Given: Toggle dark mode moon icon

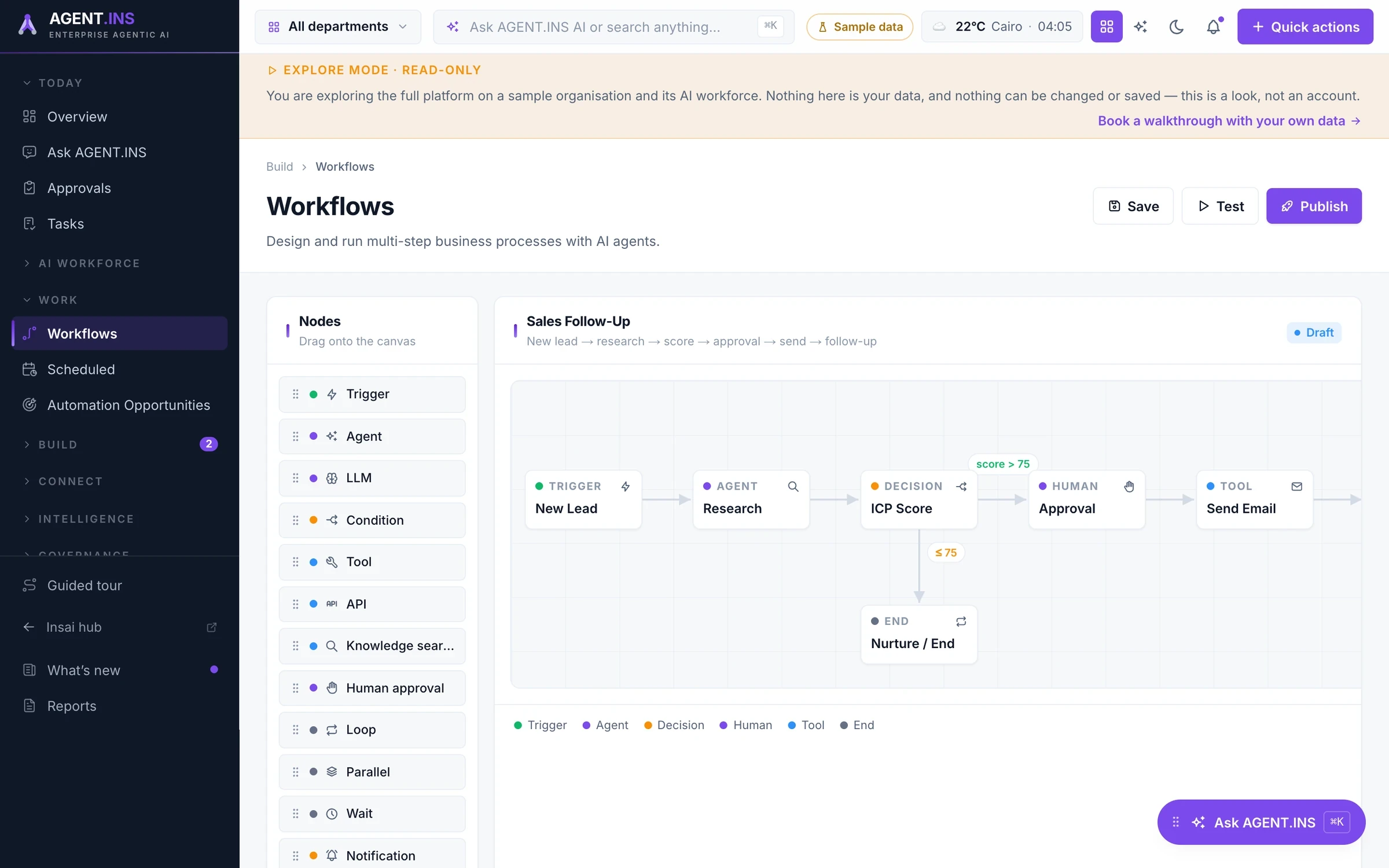Looking at the screenshot, I should click(x=1177, y=27).
